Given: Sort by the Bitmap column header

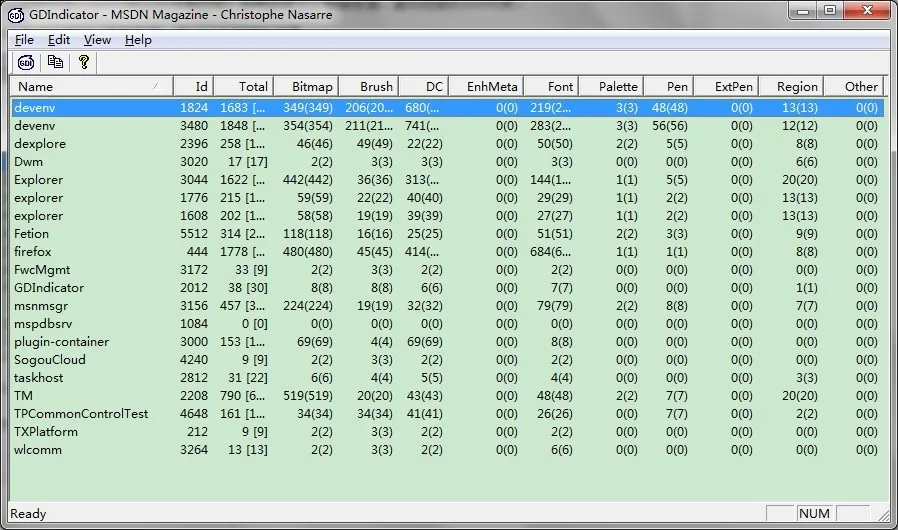Looking at the screenshot, I should [306, 87].
